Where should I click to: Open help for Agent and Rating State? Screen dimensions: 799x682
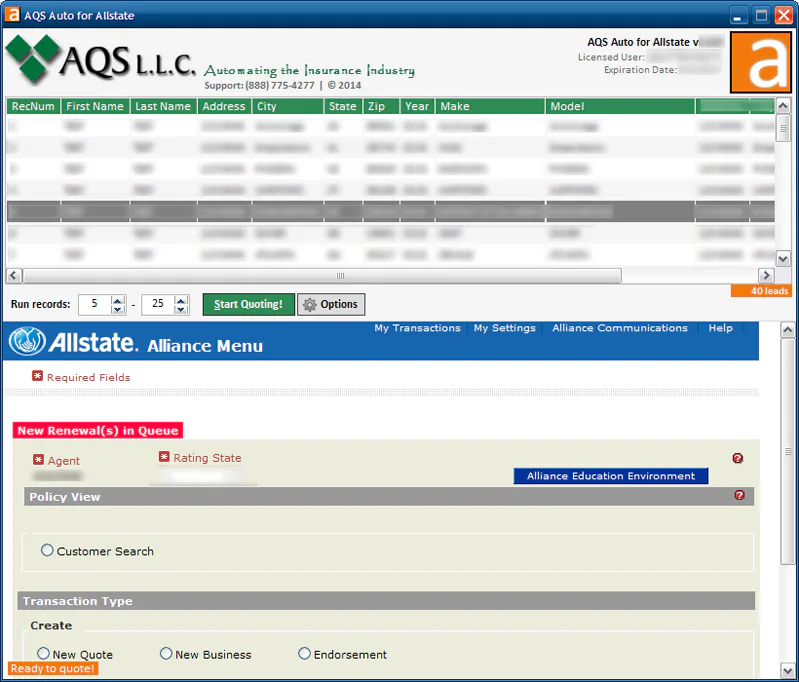point(737,458)
